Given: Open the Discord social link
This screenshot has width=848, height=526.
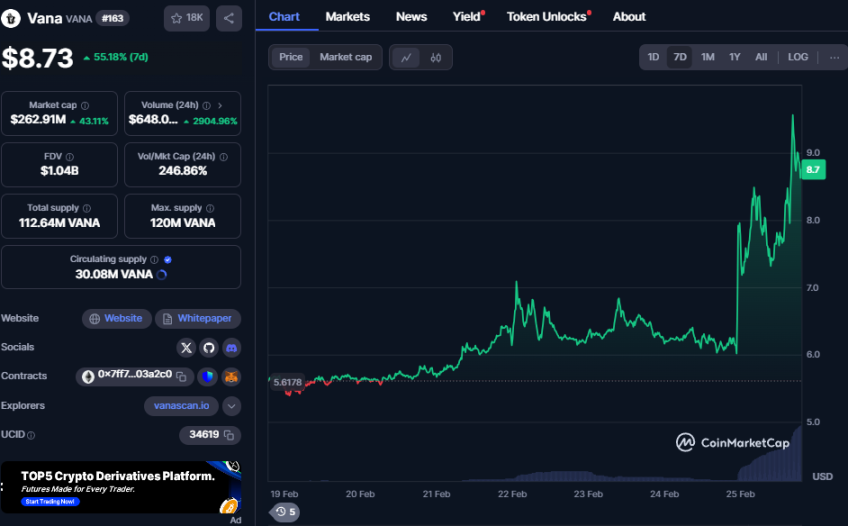Looking at the screenshot, I should [x=231, y=348].
